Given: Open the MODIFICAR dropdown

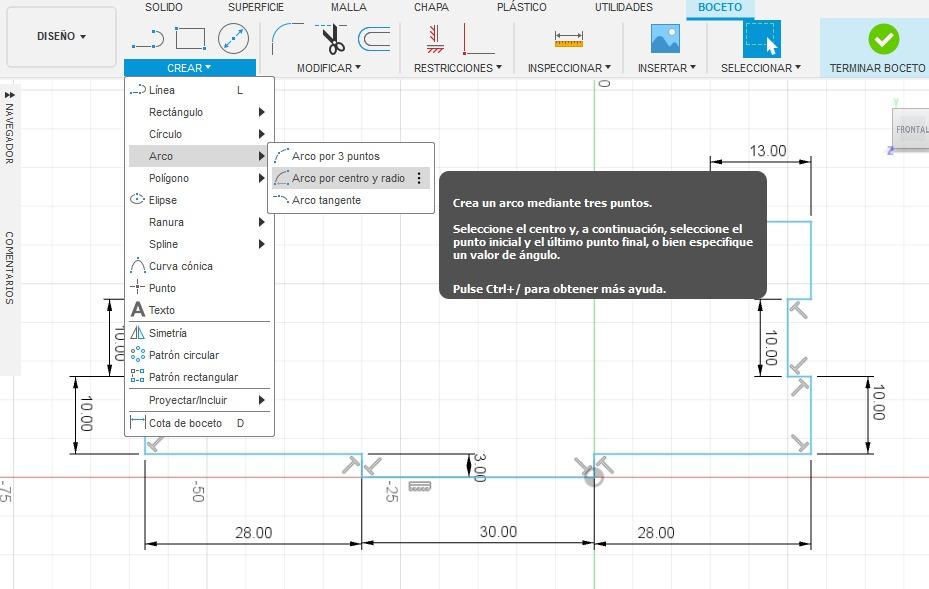Looking at the screenshot, I should pos(329,68).
